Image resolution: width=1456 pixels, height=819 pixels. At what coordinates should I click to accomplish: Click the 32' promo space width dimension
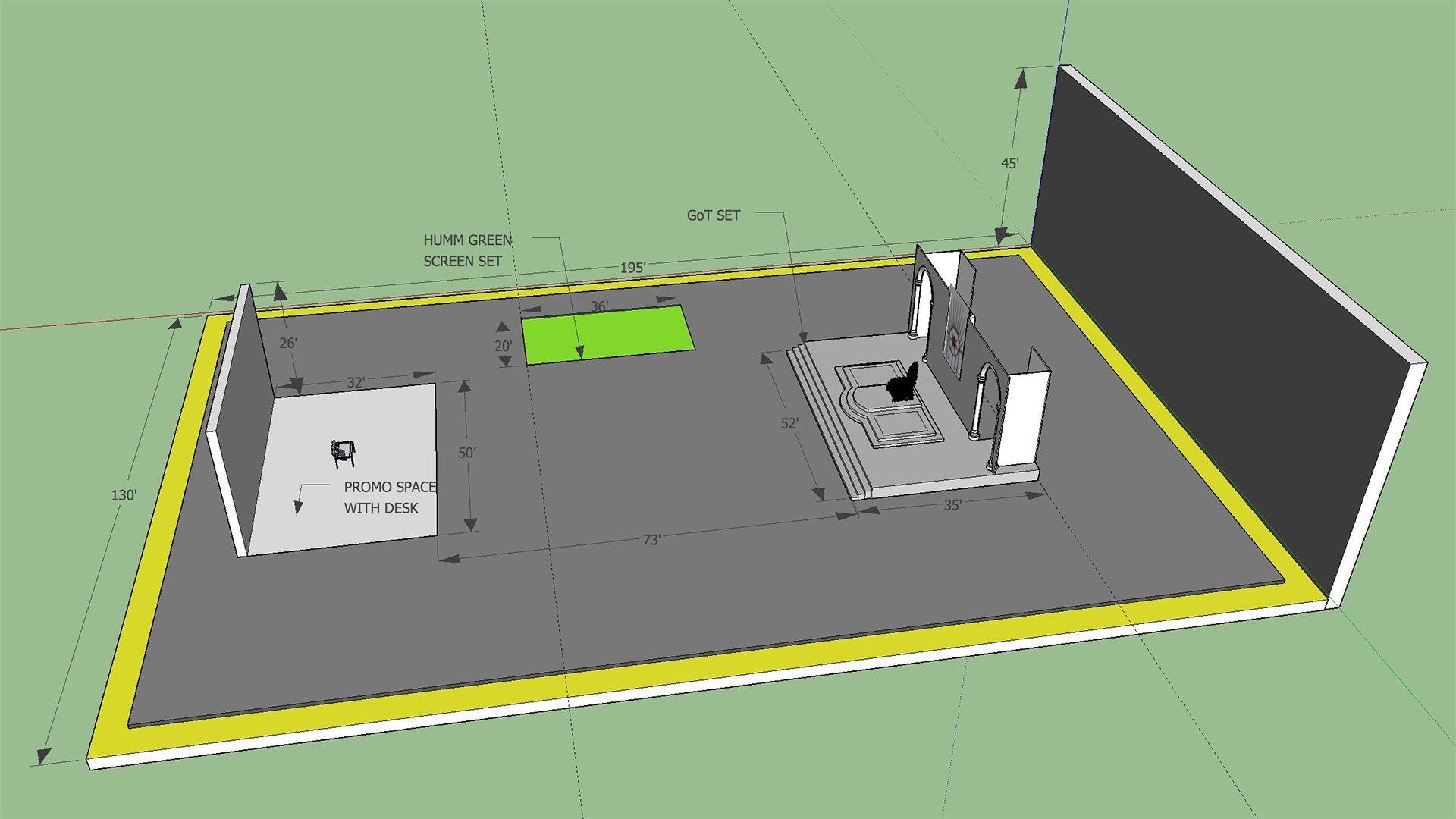(356, 383)
